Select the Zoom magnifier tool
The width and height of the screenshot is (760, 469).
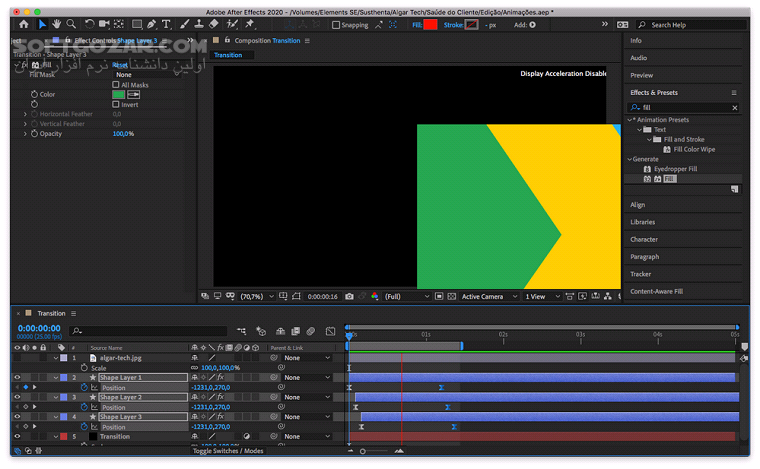(71, 24)
